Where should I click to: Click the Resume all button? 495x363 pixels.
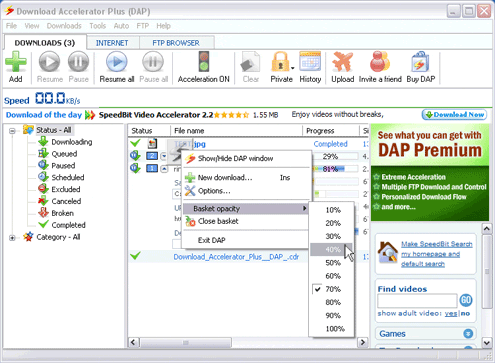point(117,67)
